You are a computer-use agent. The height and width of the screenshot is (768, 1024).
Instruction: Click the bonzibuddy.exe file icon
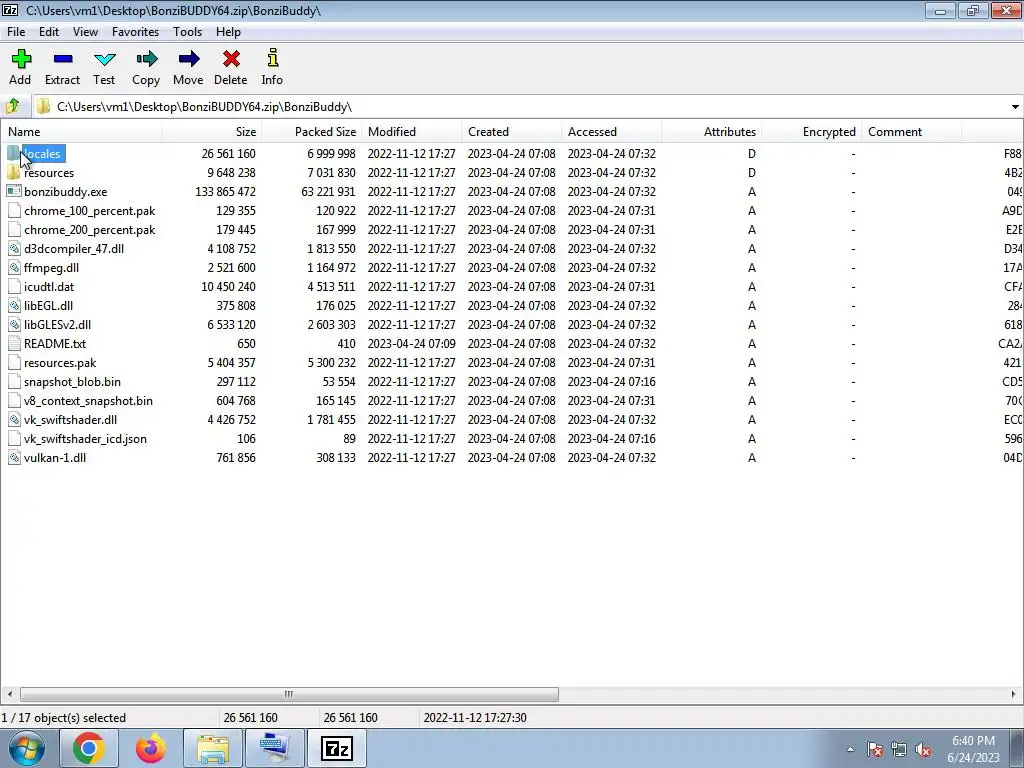pos(13,191)
